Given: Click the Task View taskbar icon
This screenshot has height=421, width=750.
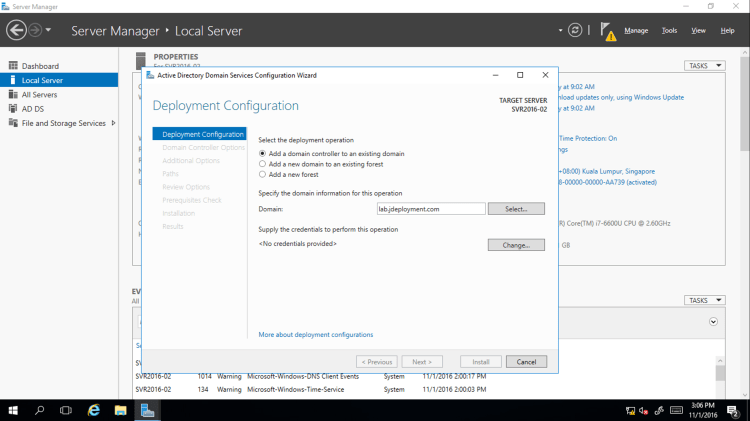Looking at the screenshot, I should pos(66,410).
